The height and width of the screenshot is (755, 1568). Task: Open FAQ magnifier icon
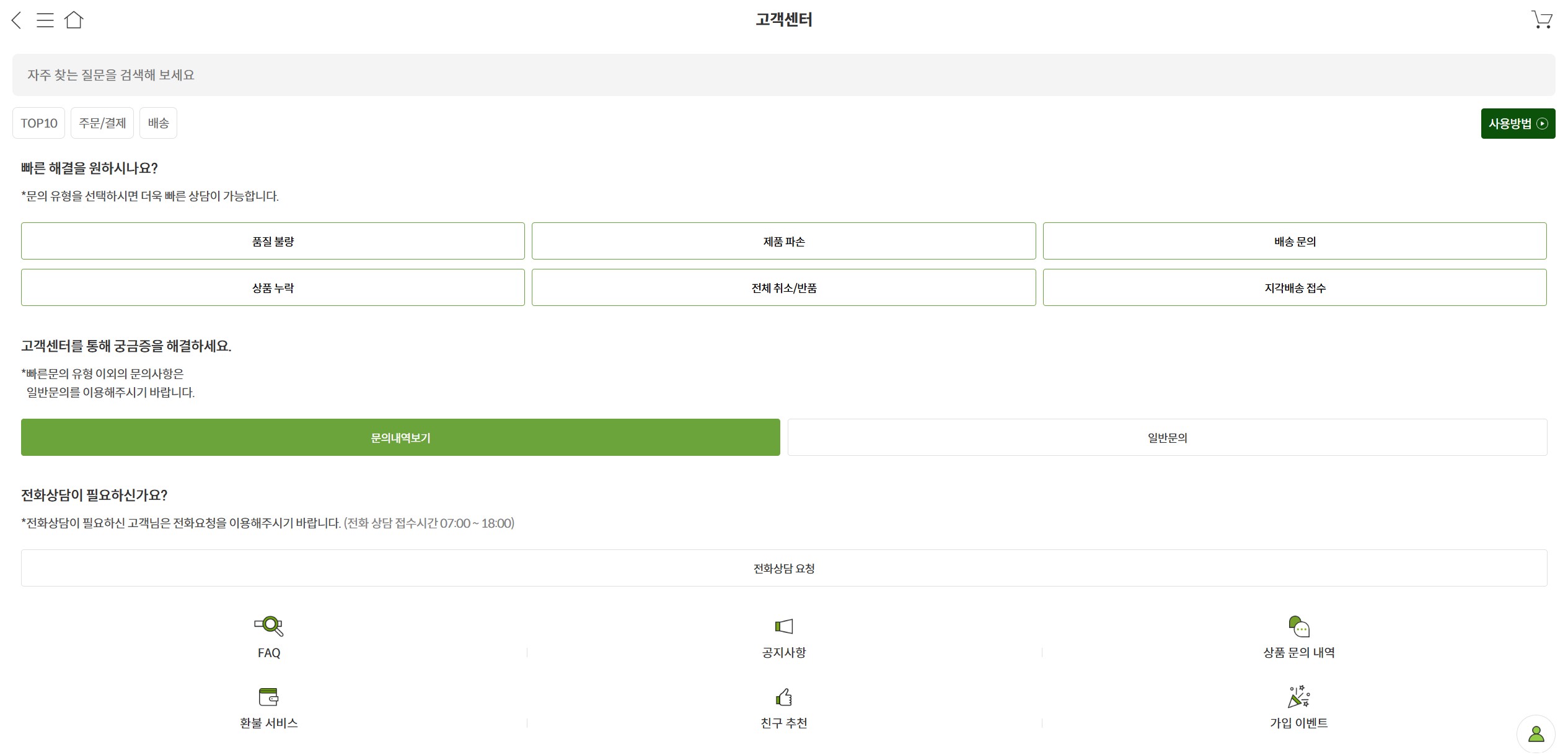tap(269, 626)
